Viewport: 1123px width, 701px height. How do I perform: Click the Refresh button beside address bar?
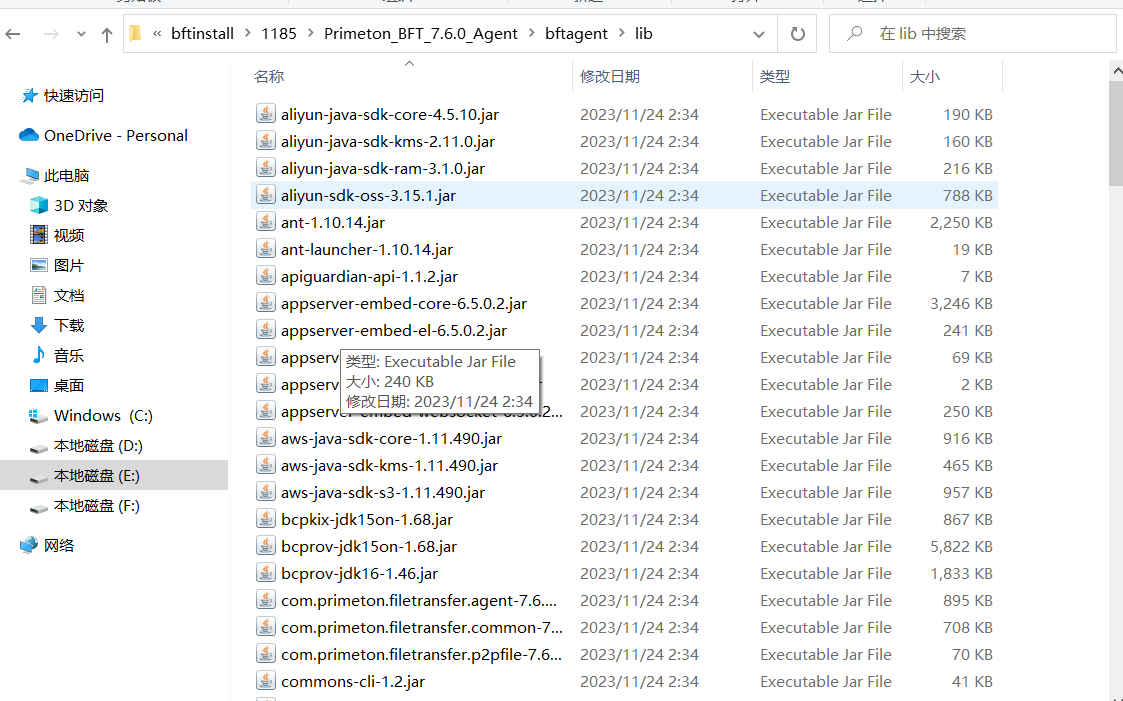(x=797, y=34)
